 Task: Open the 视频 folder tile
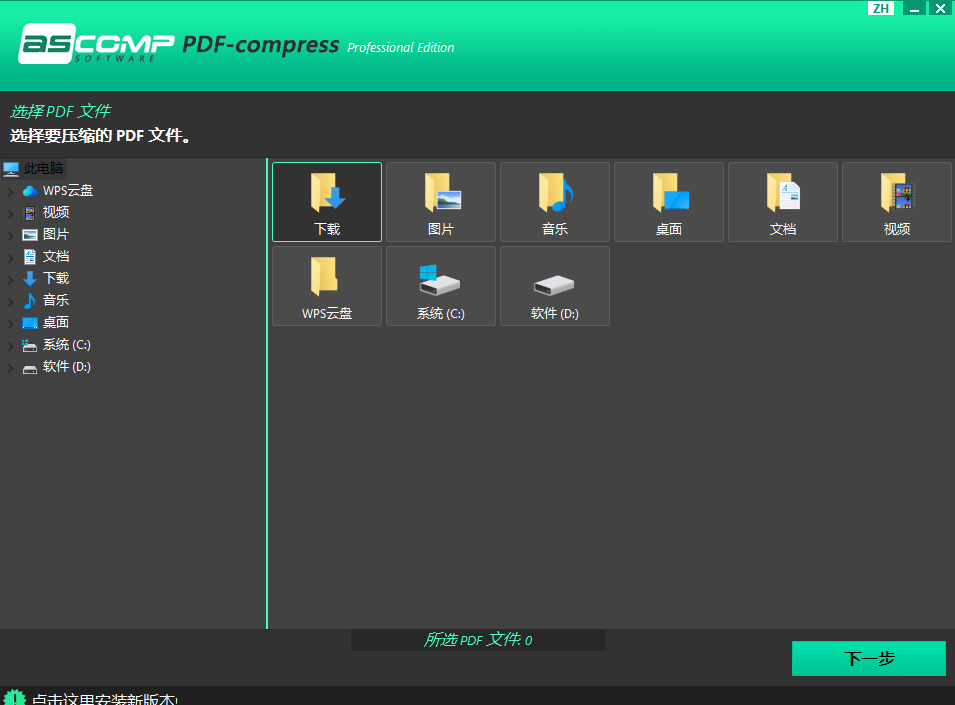897,202
